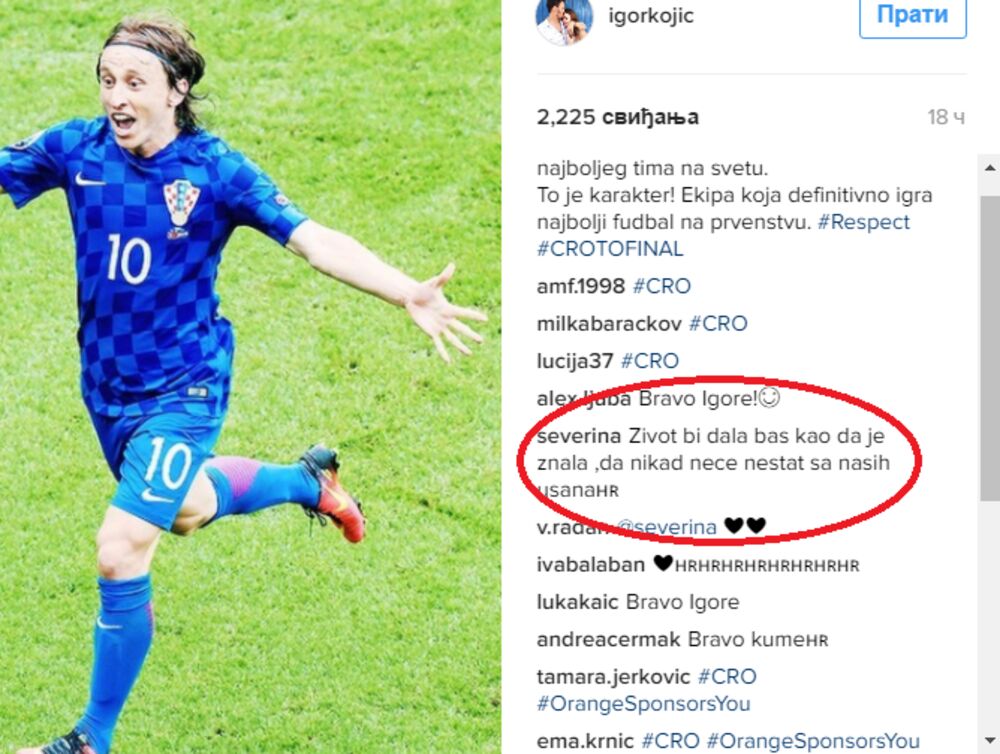Open lukakaic commenter profile
Image resolution: width=1000 pixels, height=754 pixels.
tap(577, 602)
